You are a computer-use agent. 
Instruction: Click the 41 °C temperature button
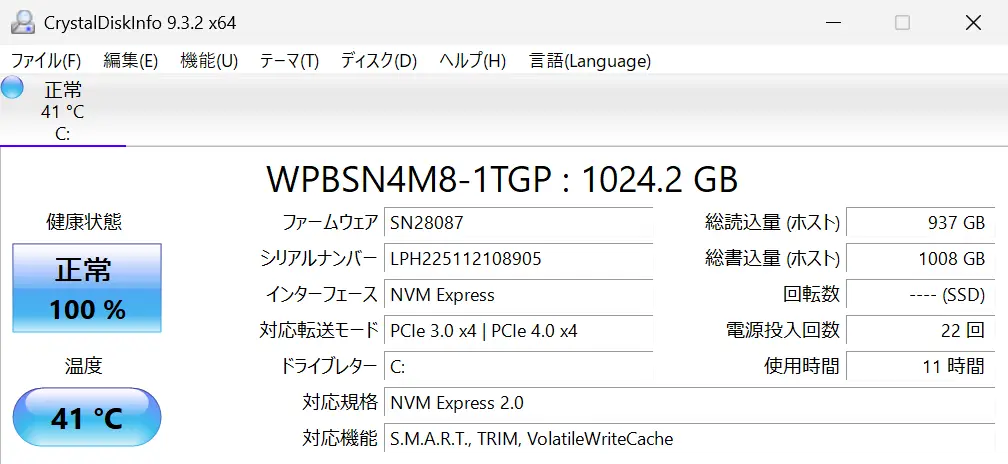[x=87, y=418]
